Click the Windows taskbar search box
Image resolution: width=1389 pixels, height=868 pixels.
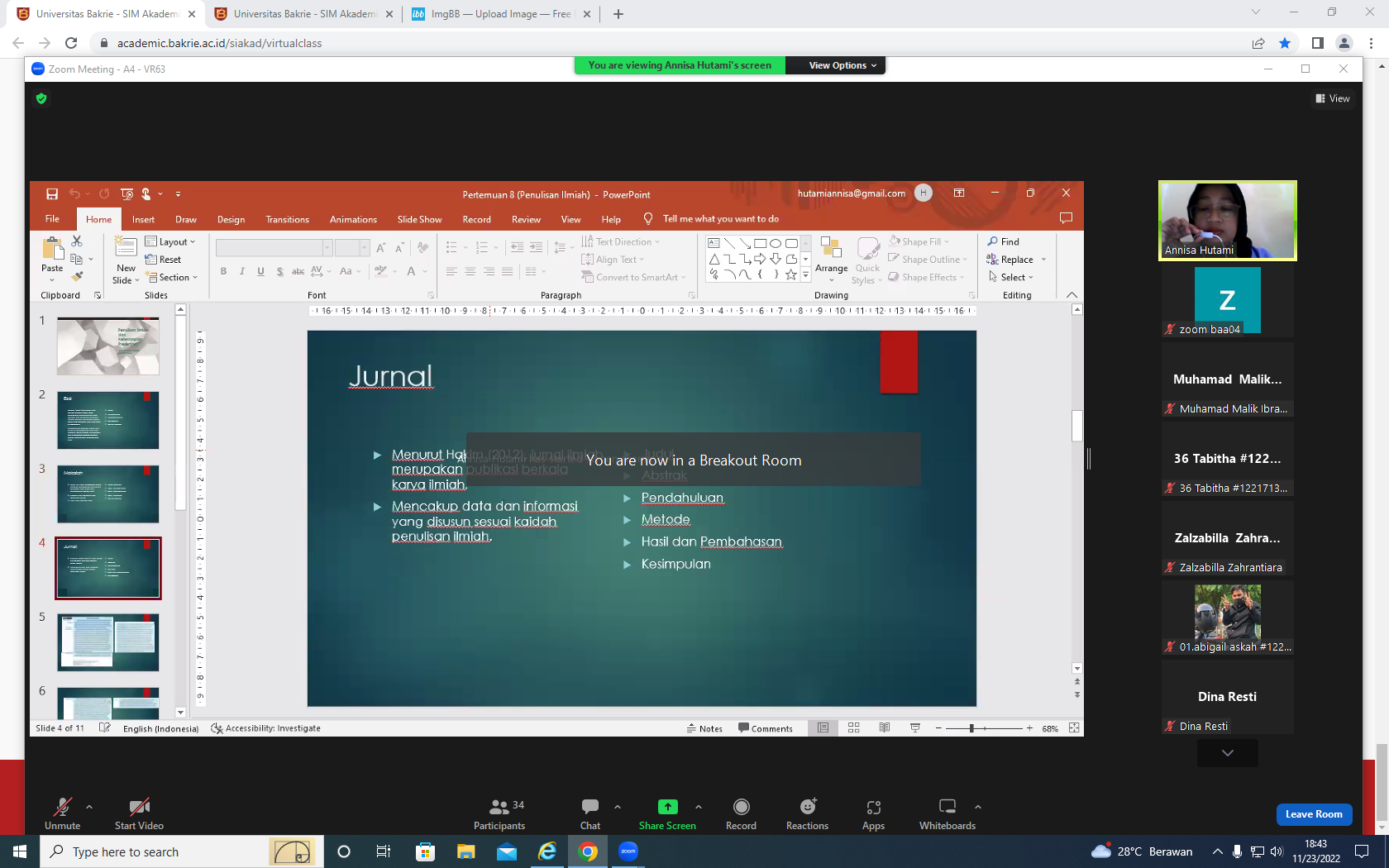(x=178, y=851)
